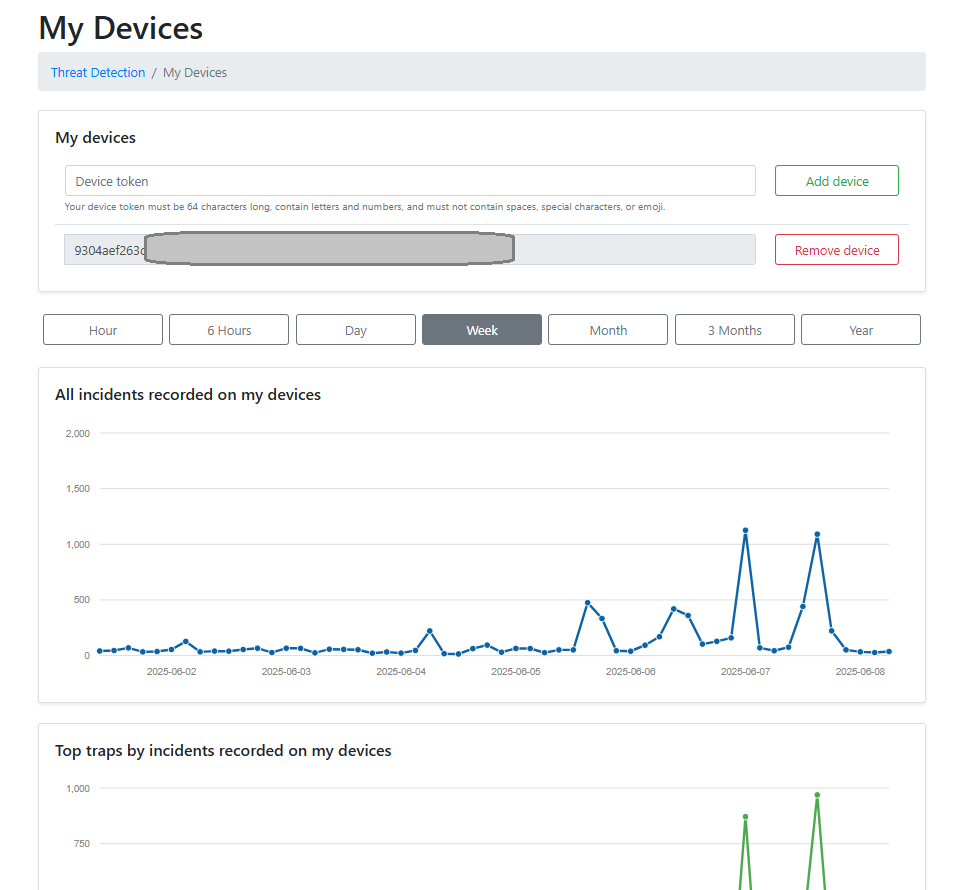
Task: Choose the 3 Months time range
Action: (x=734, y=330)
